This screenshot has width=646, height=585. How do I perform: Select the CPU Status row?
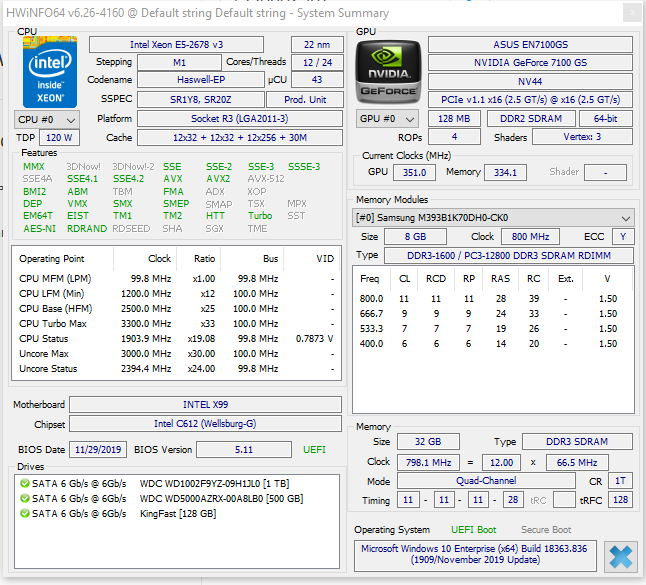tap(176, 339)
